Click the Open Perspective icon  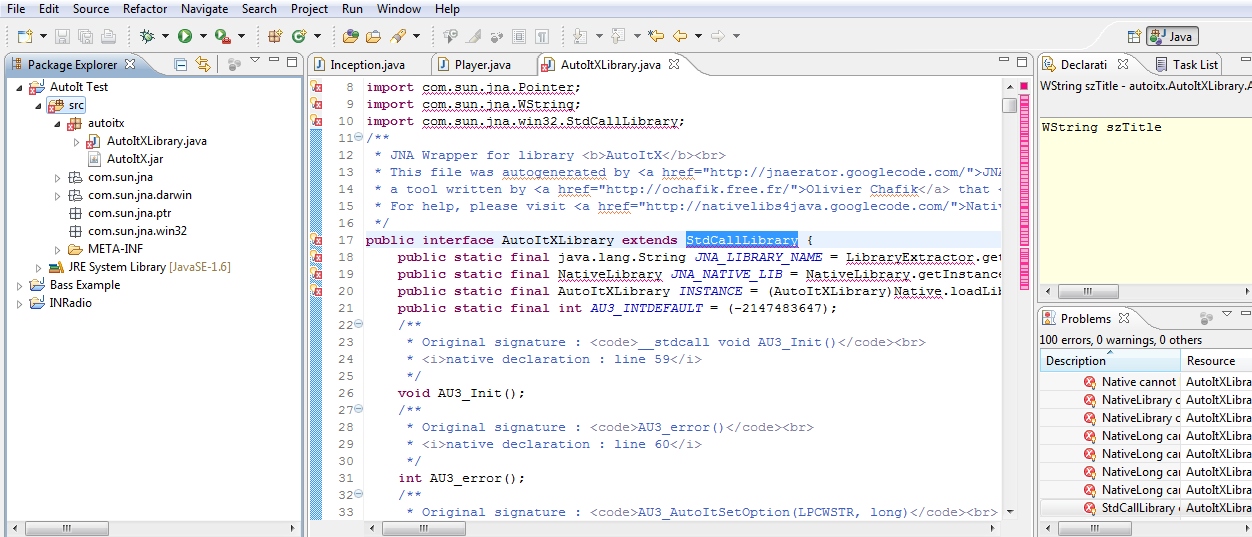1134,36
